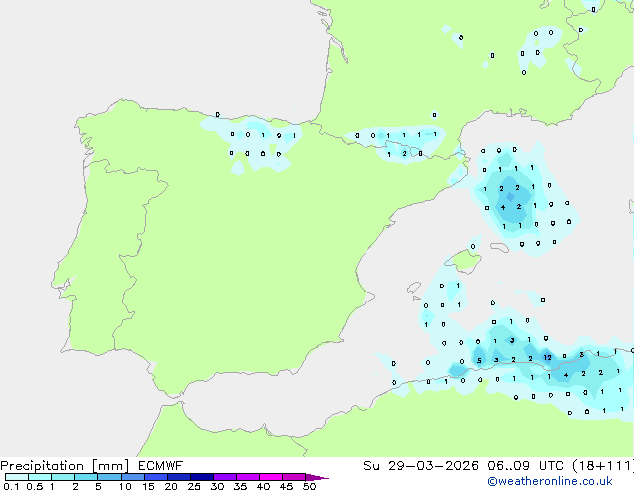Click the 'ECMWF' model label
This screenshot has width=634, height=490.
[x=161, y=466]
